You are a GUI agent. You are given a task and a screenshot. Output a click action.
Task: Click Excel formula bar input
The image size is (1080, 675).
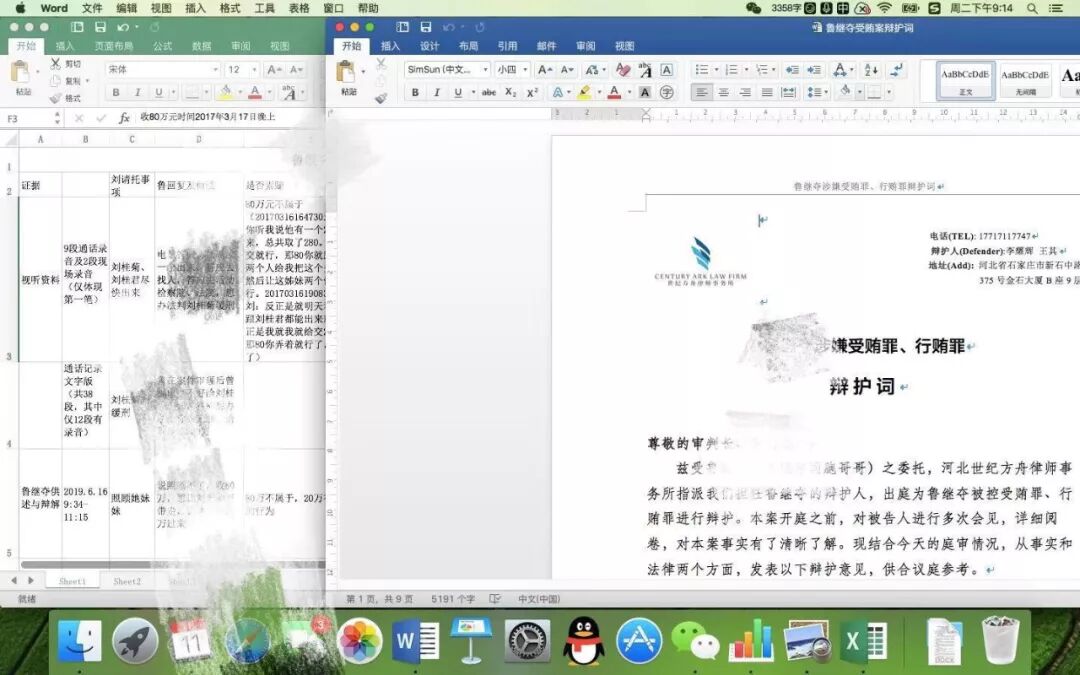pyautogui.click(x=230, y=117)
